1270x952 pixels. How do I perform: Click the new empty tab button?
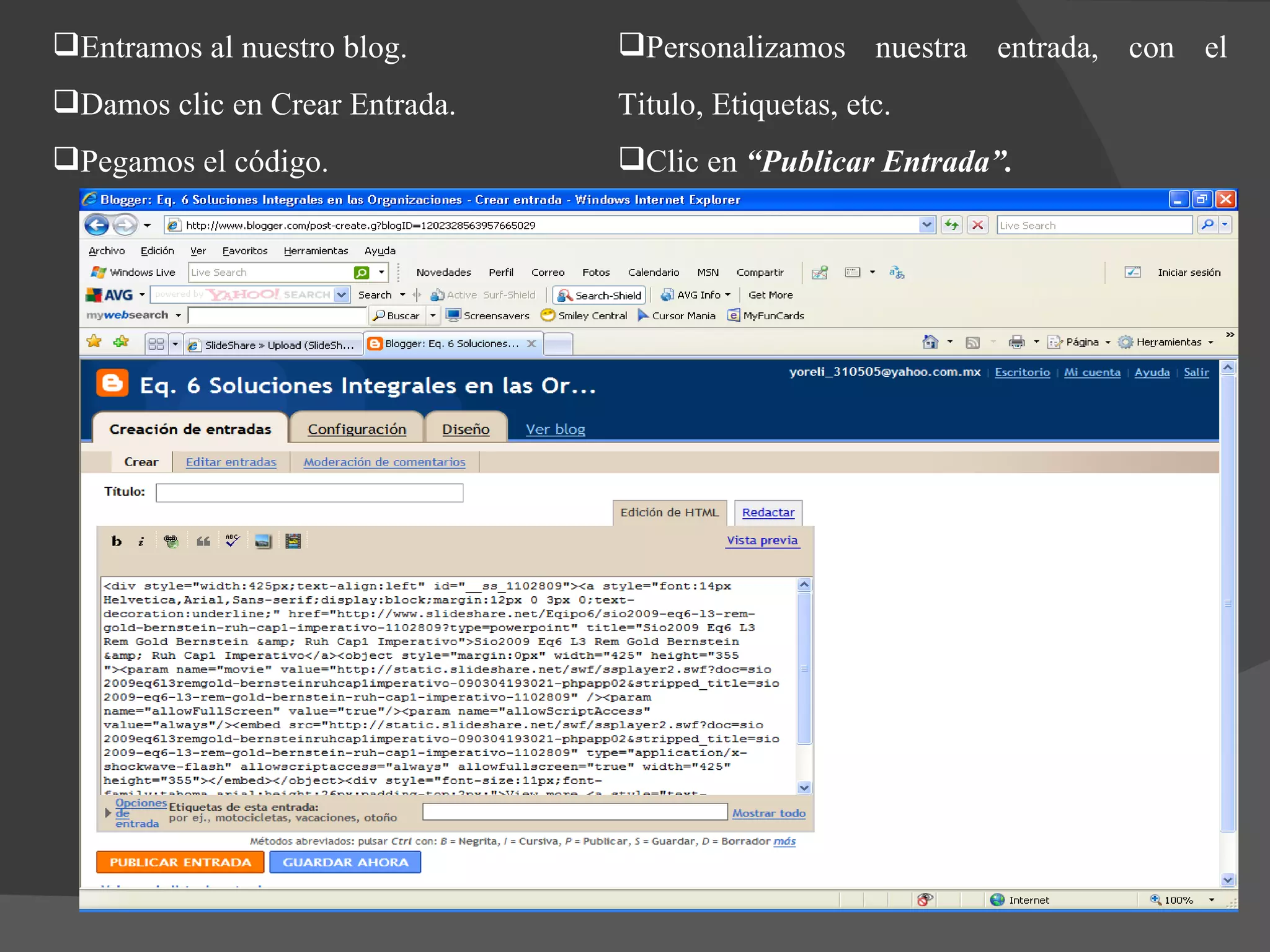pyautogui.click(x=558, y=344)
